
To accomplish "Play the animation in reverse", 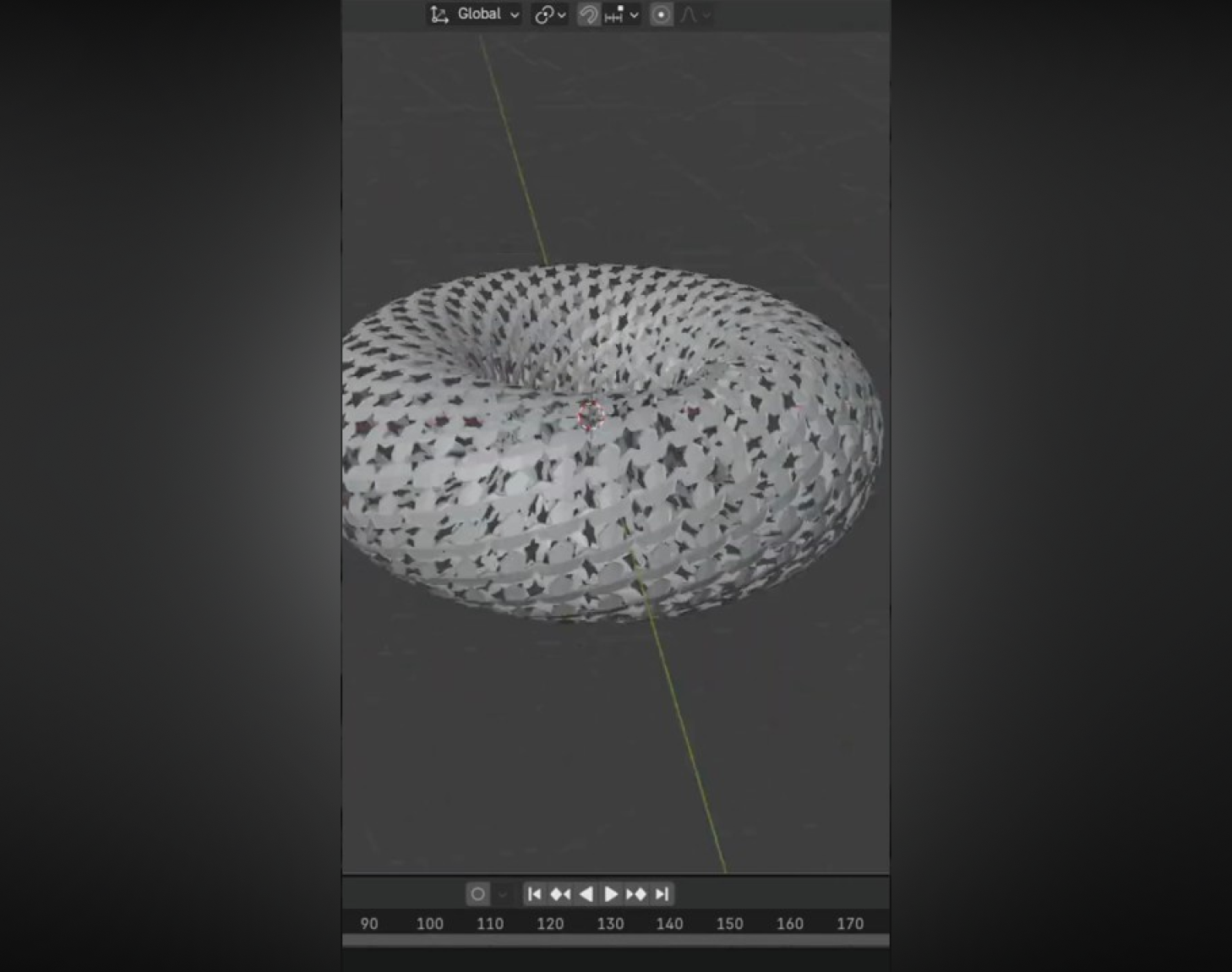I will click(x=586, y=893).
